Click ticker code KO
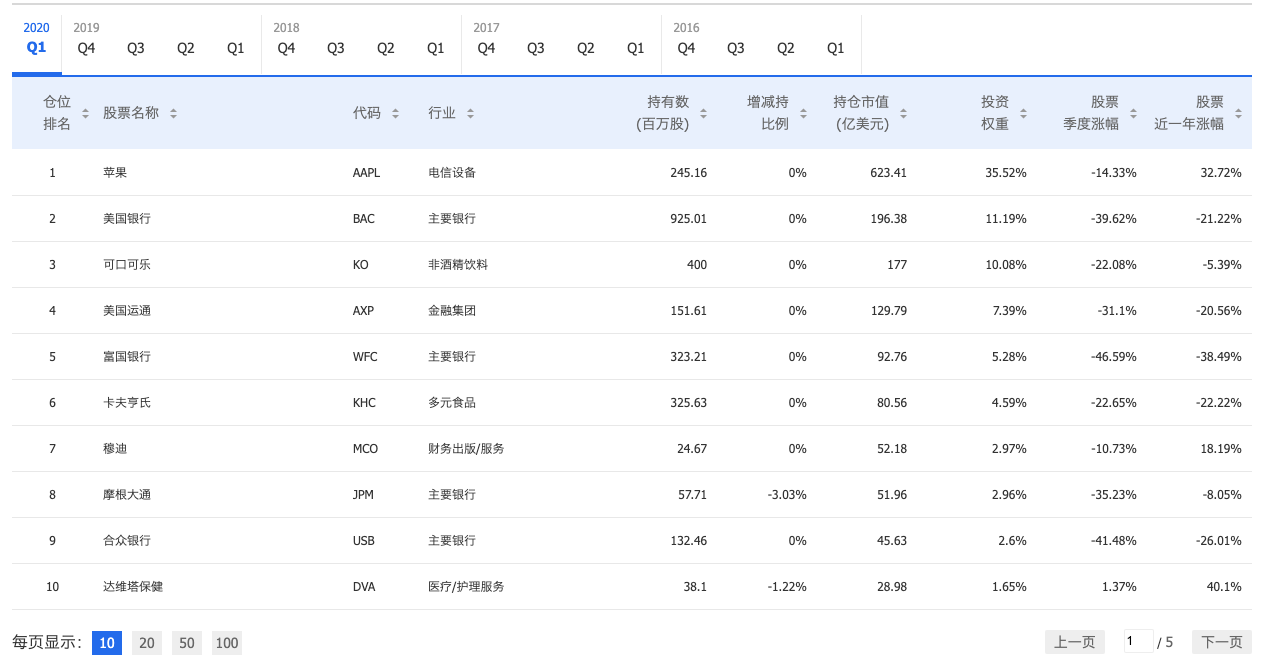Viewport: 1270px width, 662px height. pos(361,265)
